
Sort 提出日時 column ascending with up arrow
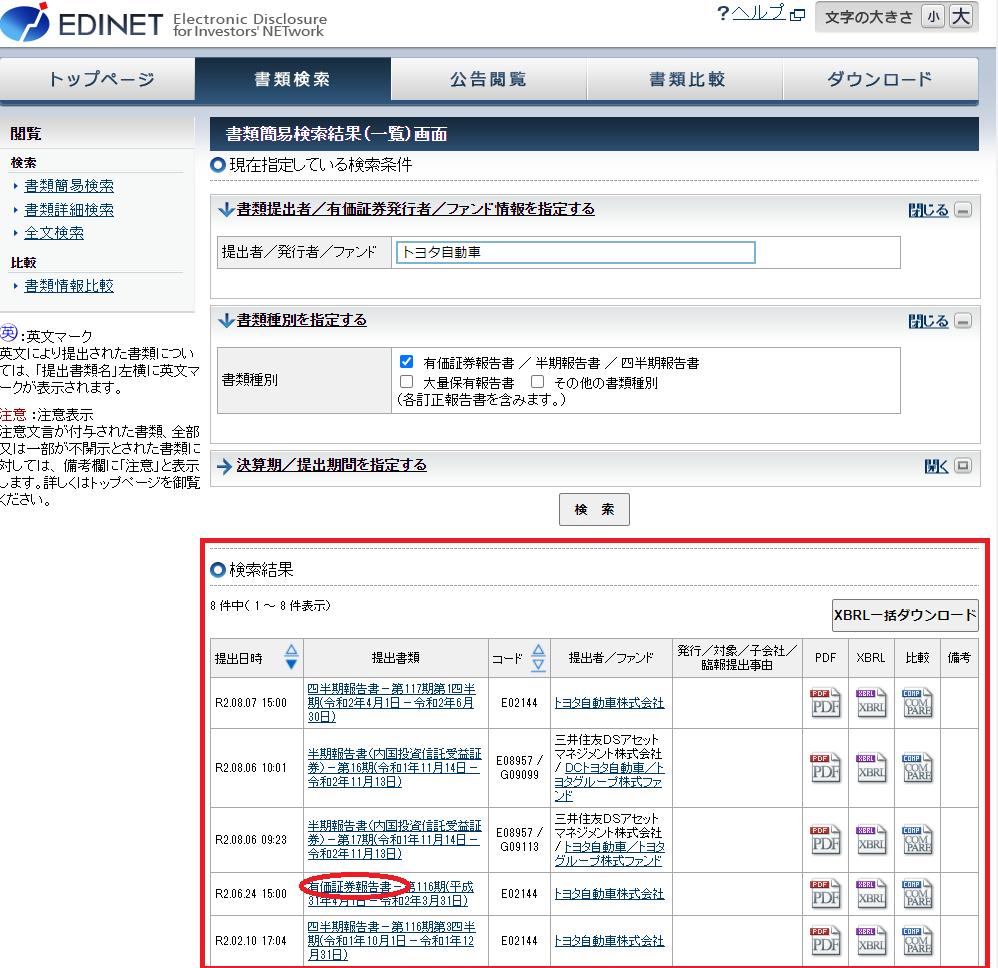pos(292,650)
